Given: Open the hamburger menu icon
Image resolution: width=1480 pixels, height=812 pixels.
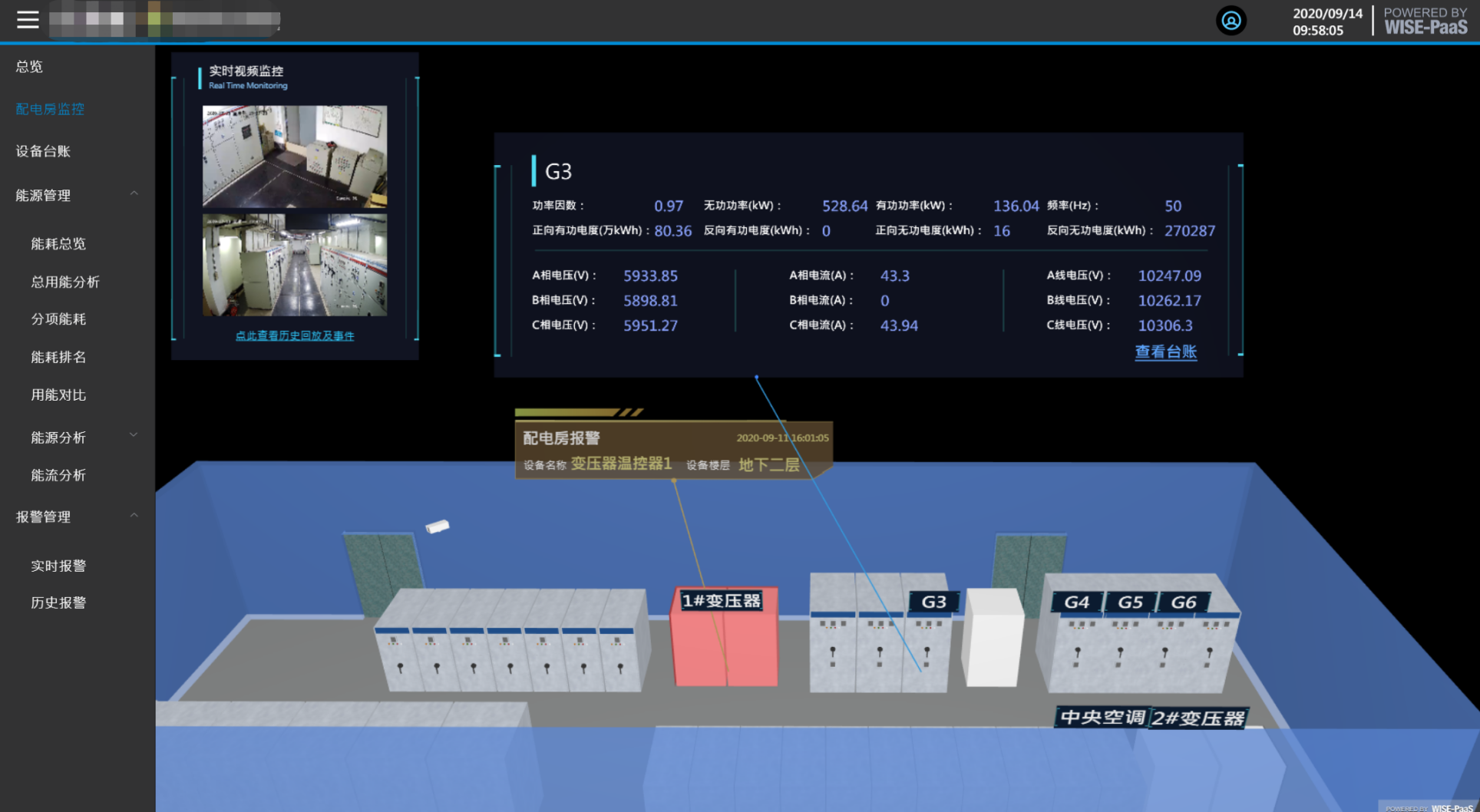Looking at the screenshot, I should pos(28,20).
